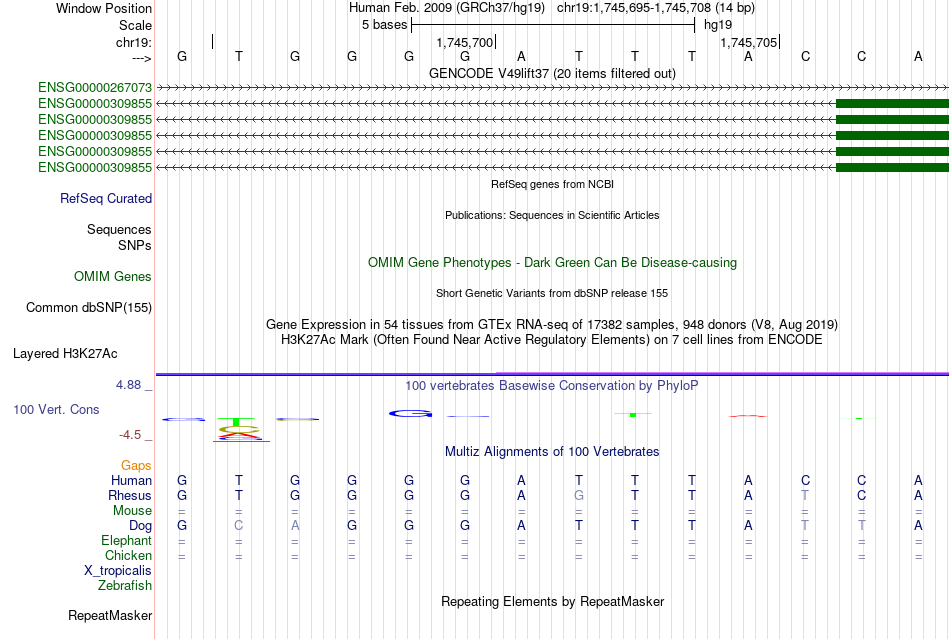
Task: Click the SNPs track label
Action: click(x=135, y=245)
